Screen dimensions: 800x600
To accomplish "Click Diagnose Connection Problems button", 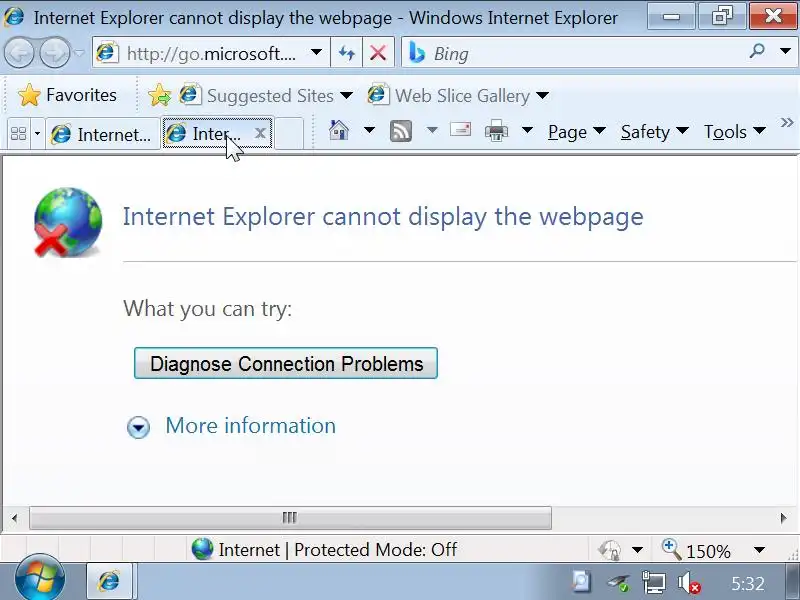I will click(x=286, y=363).
